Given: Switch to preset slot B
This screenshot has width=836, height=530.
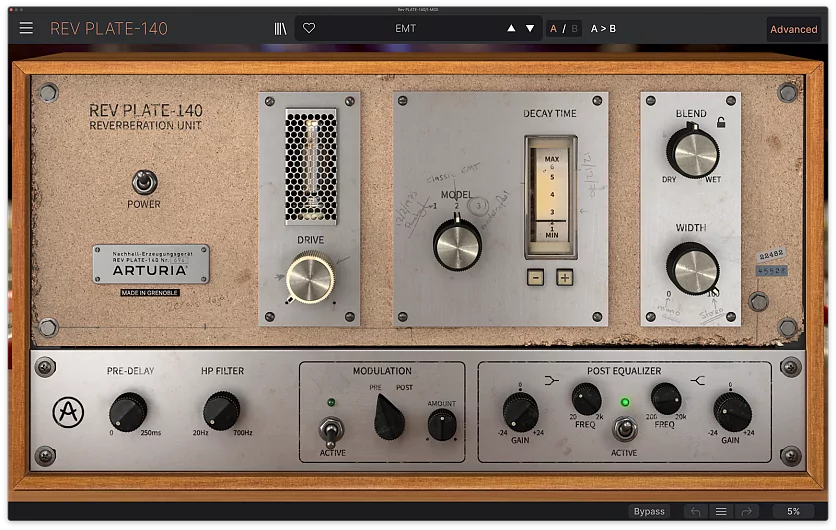Looking at the screenshot, I should (574, 29).
